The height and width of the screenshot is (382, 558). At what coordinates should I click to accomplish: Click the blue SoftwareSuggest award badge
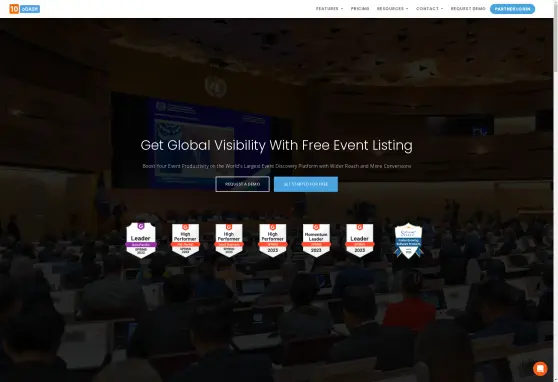(x=409, y=241)
